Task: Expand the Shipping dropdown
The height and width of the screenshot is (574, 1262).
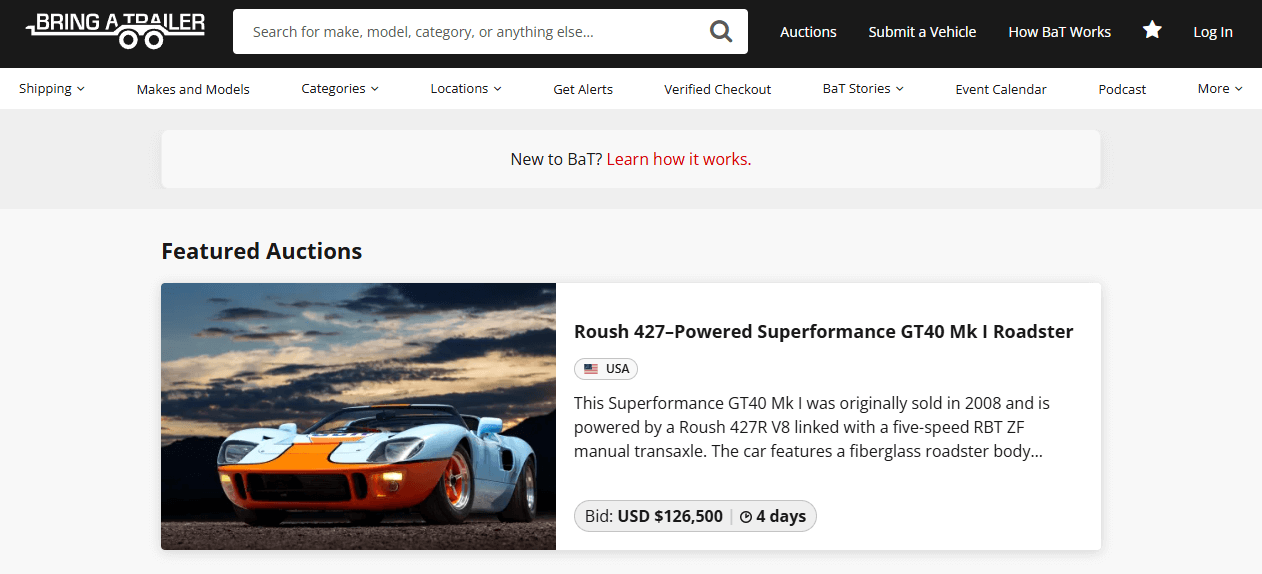Action: [52, 89]
